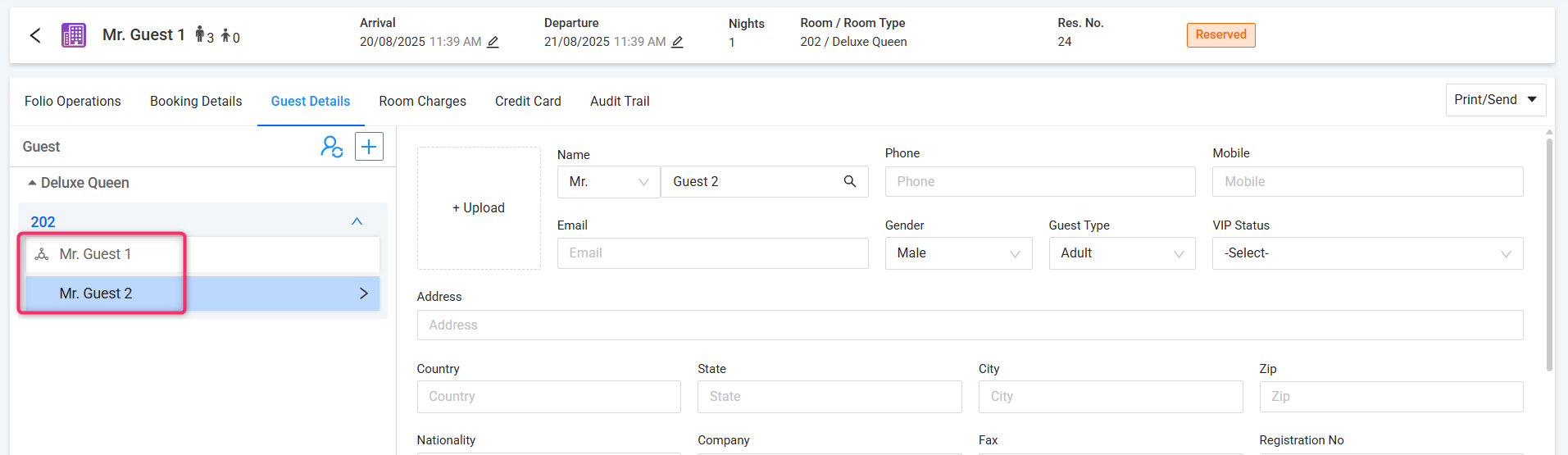This screenshot has height=455, width=1568.
Task: Open the Room Charges tab
Action: tap(422, 101)
